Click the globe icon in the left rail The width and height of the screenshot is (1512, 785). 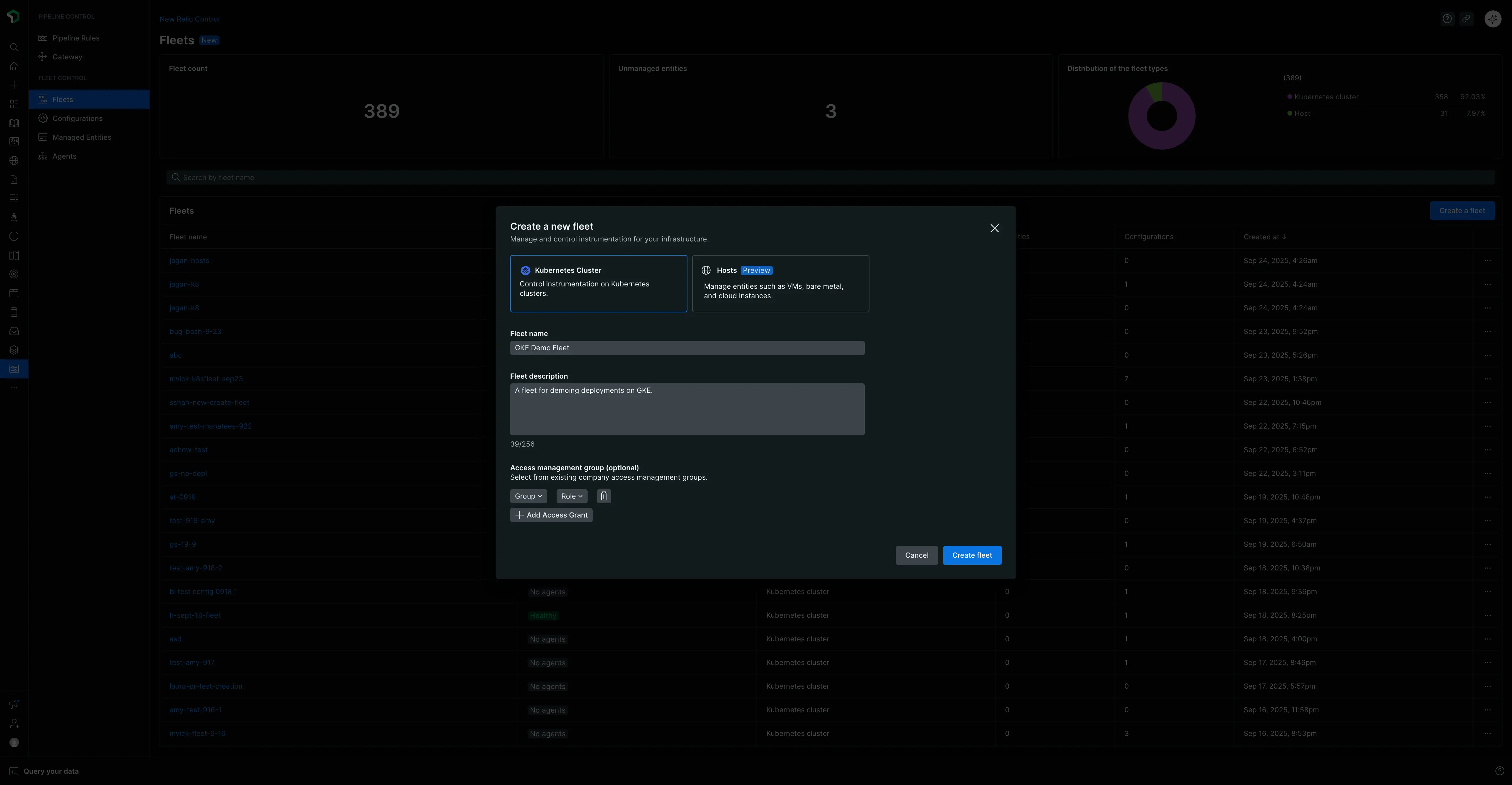coord(14,160)
